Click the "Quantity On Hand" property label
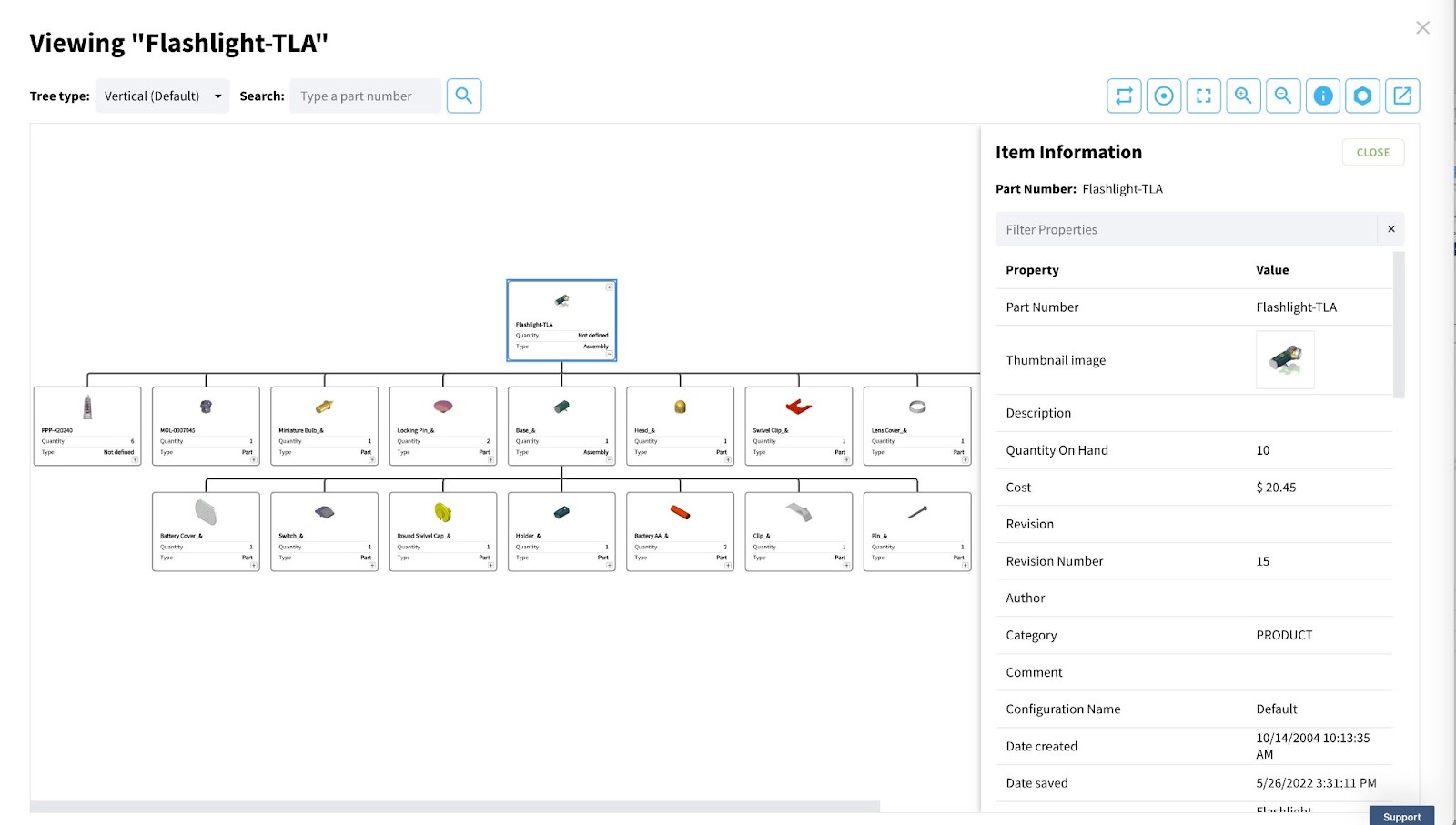1456x825 pixels. (x=1057, y=450)
